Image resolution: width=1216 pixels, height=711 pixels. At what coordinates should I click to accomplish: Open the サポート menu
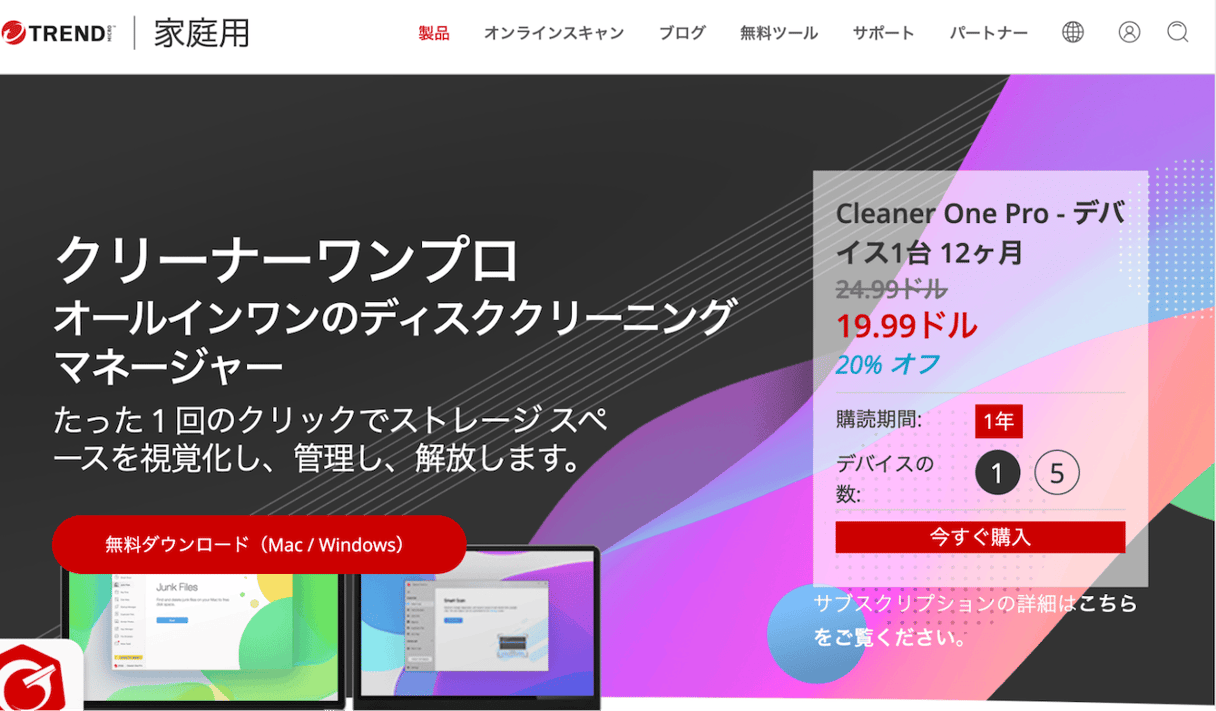tap(883, 32)
